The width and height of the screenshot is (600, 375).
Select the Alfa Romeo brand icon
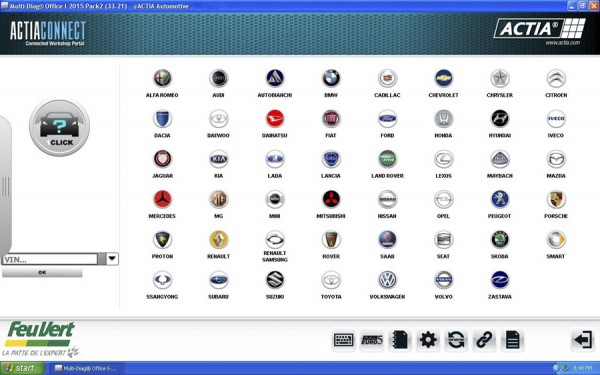pos(162,78)
